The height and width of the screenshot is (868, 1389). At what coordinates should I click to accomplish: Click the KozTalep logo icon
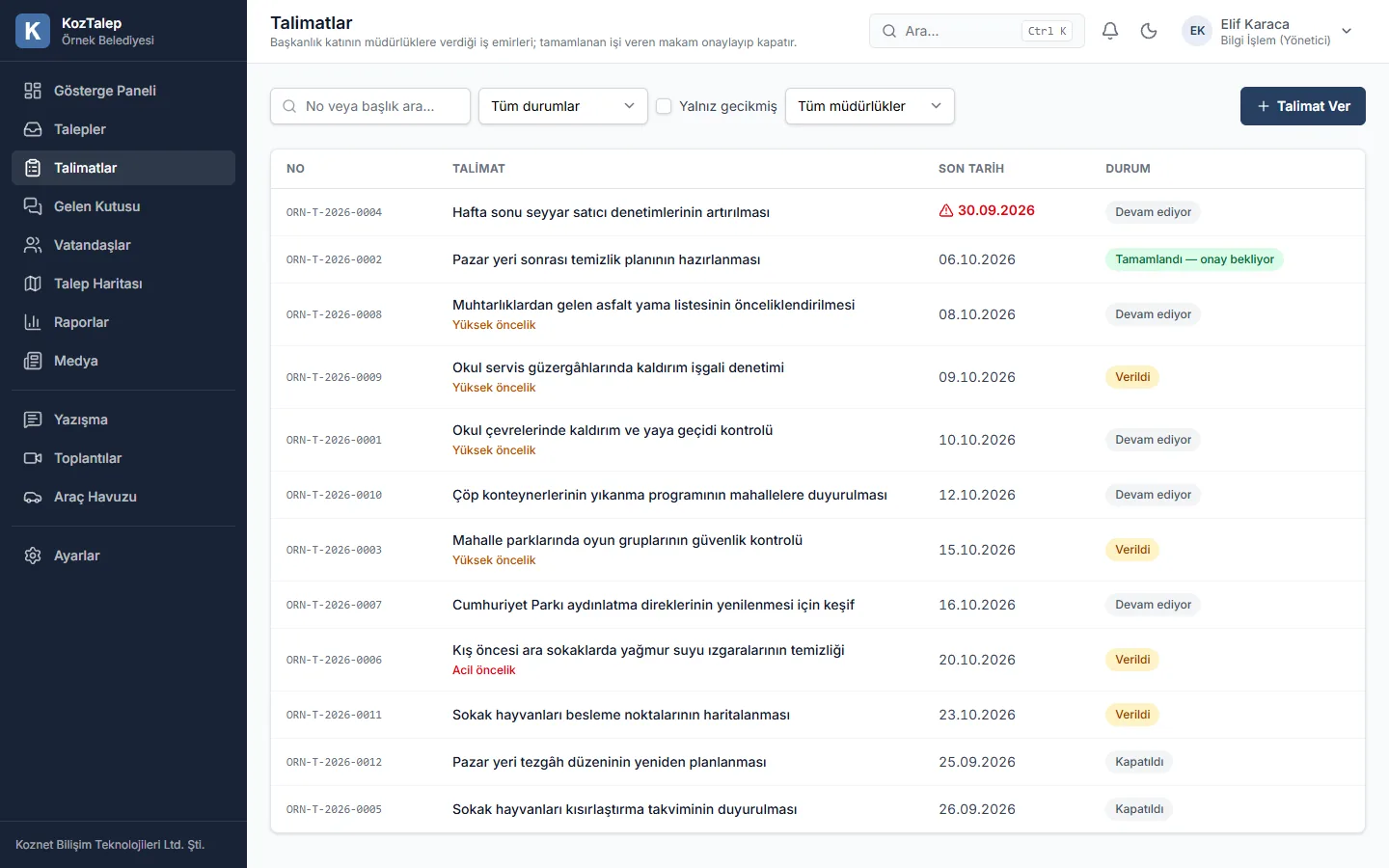pyautogui.click(x=33, y=31)
